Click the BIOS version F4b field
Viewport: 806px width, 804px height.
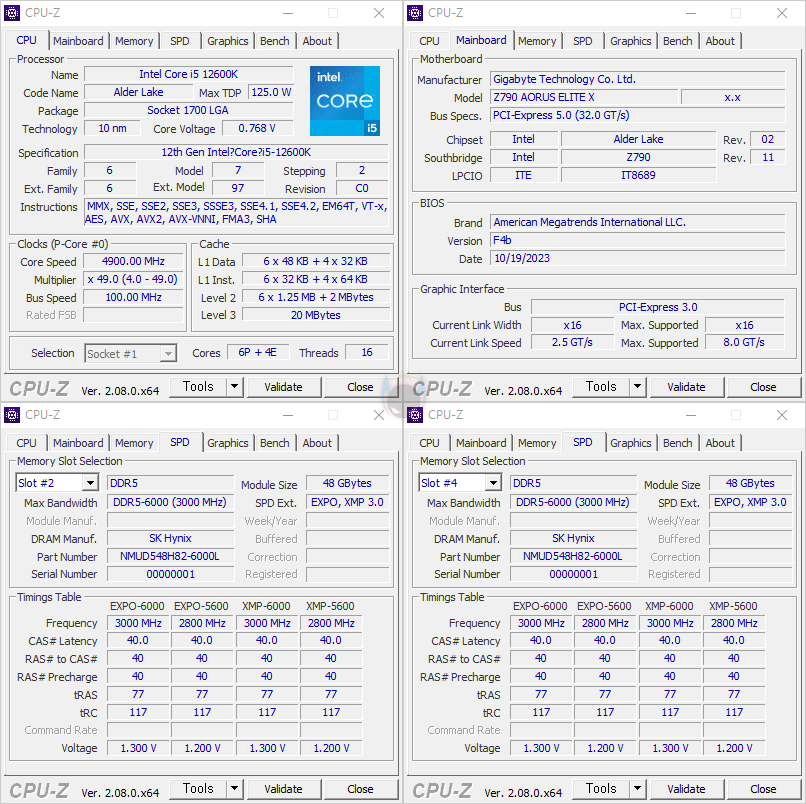(638, 240)
